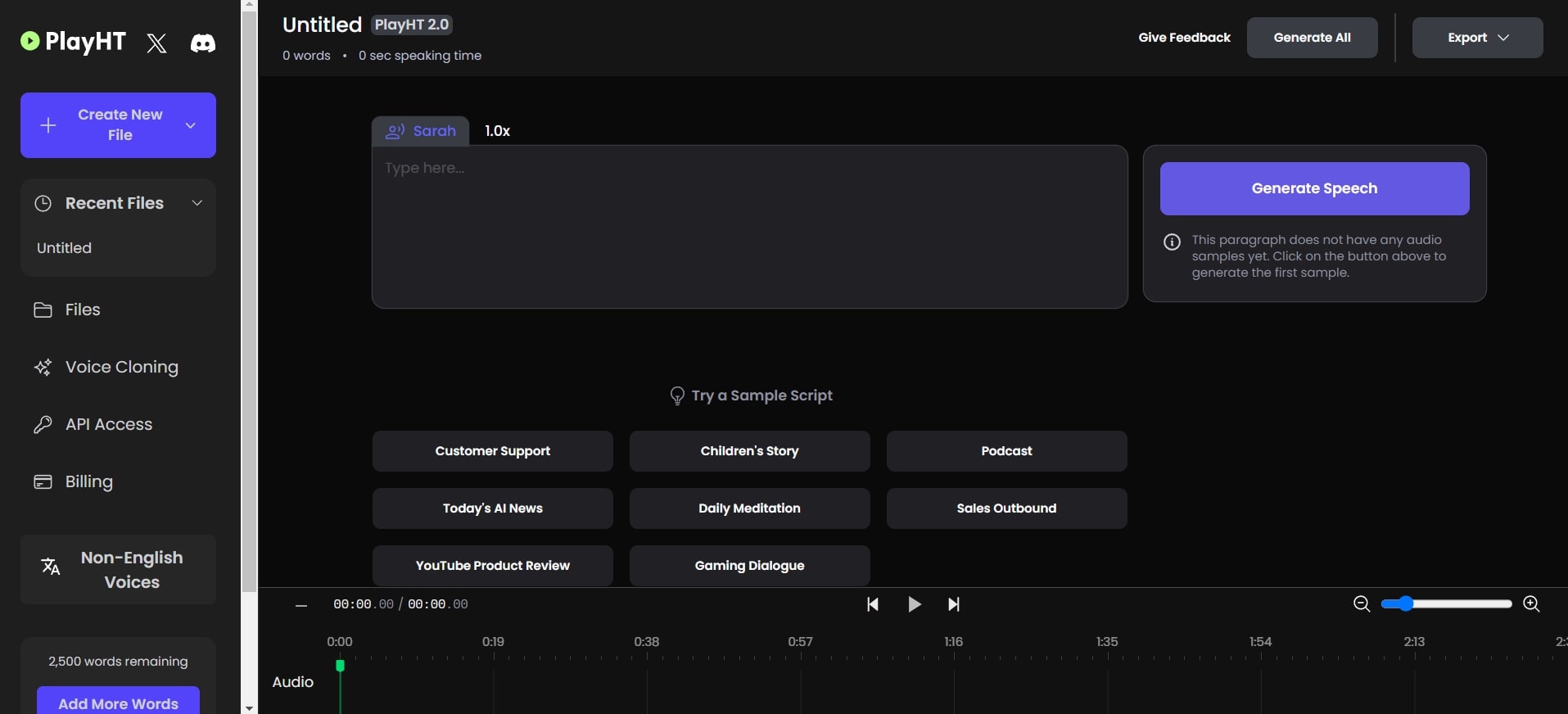Zoom in the timeline with magnifier icon

(1531, 603)
